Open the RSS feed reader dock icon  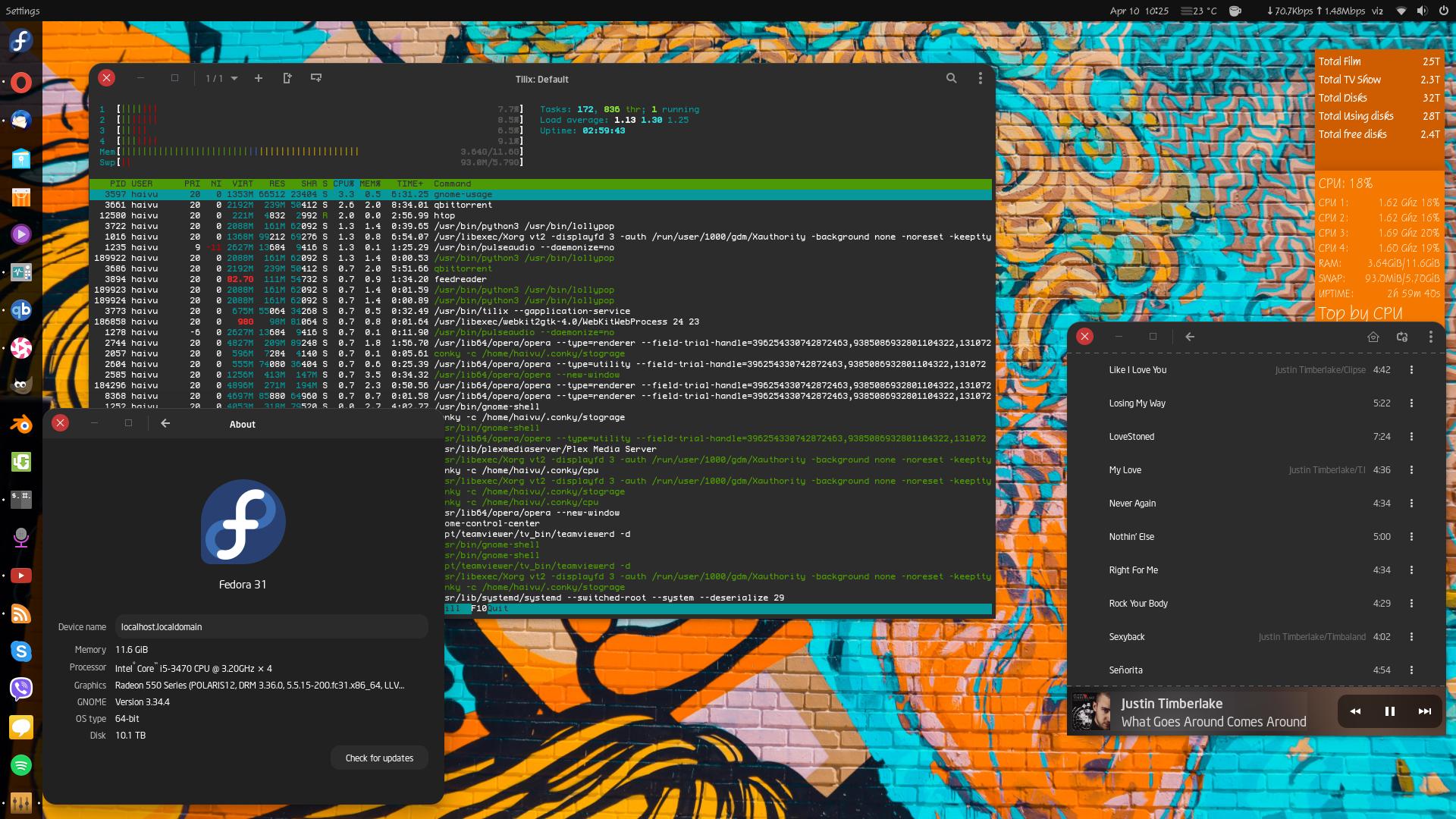pos(21,613)
